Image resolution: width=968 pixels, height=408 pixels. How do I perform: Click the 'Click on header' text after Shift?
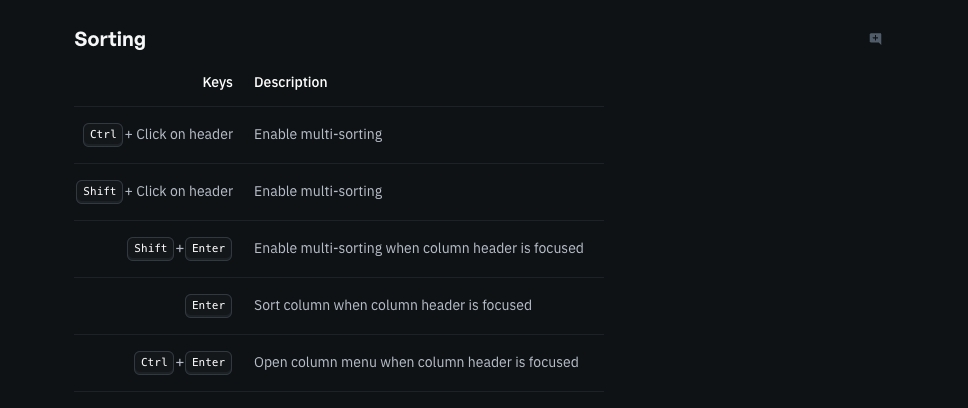click(184, 191)
